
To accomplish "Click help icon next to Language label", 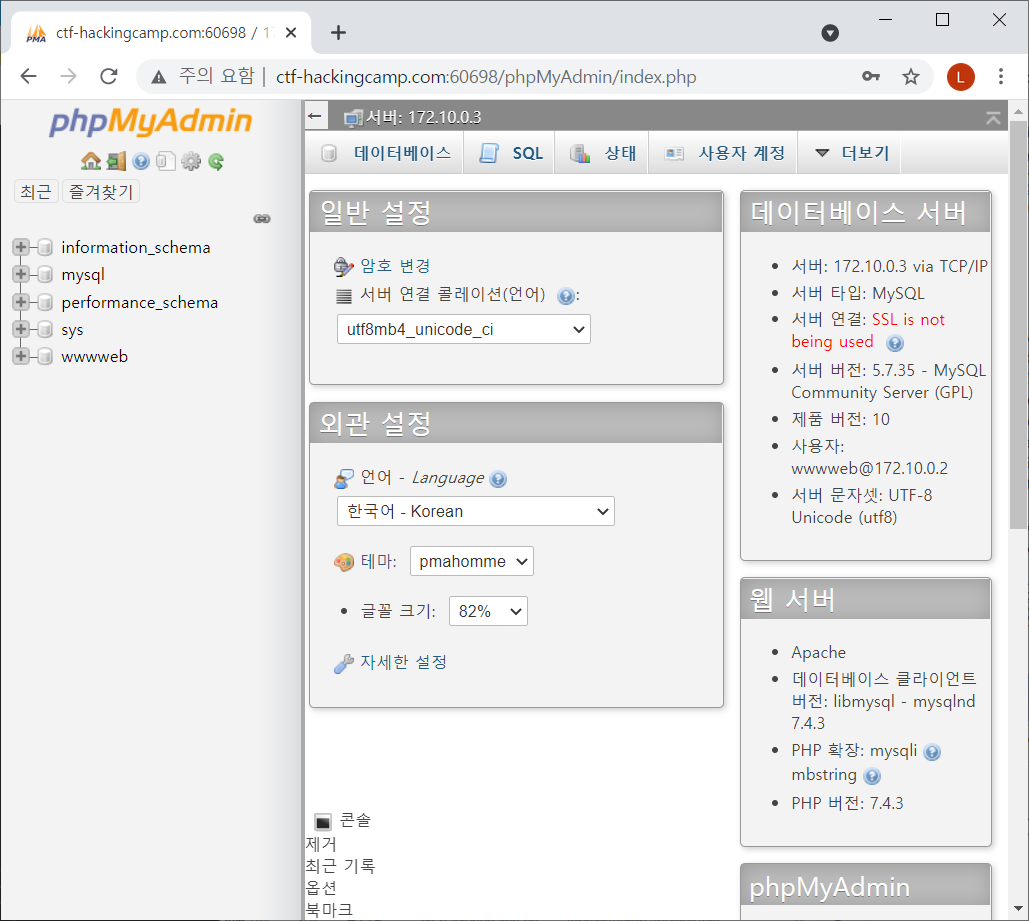I will [x=498, y=479].
